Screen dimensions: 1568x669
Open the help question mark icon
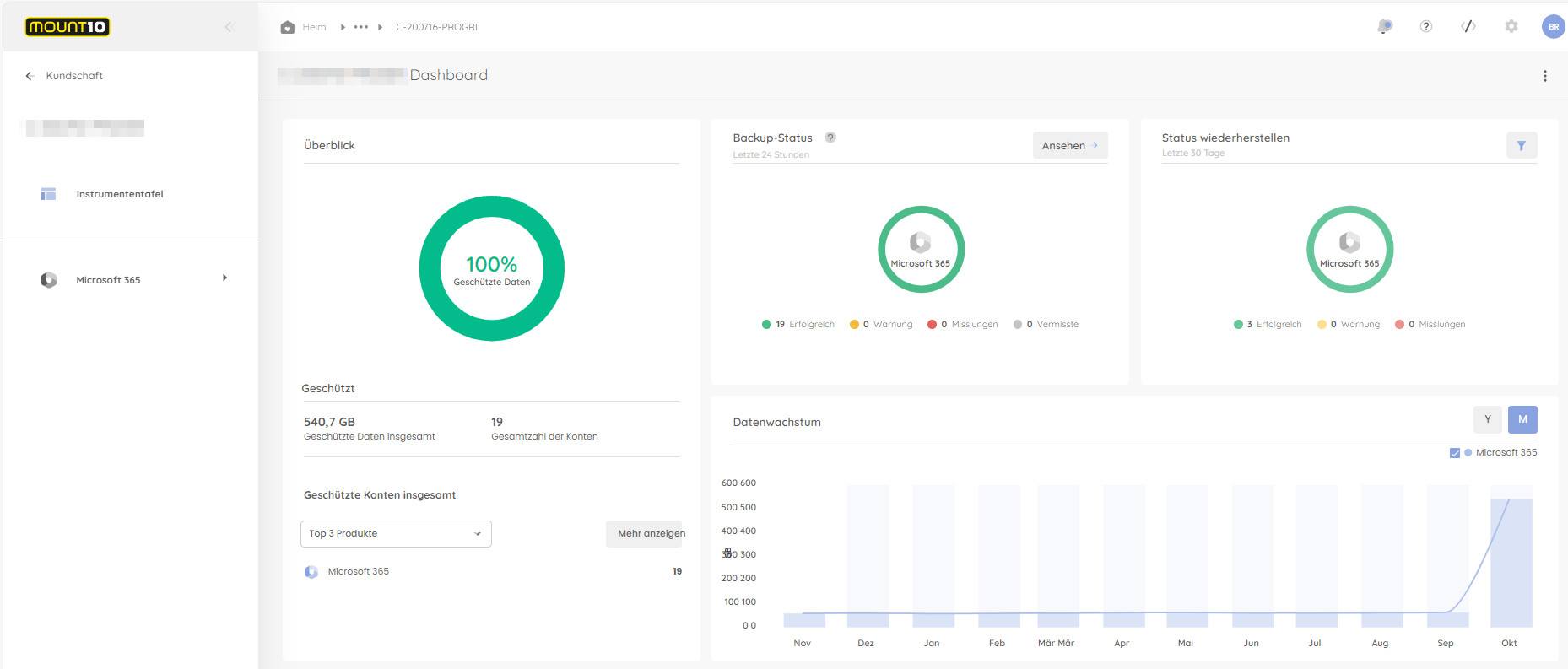pos(1426,27)
